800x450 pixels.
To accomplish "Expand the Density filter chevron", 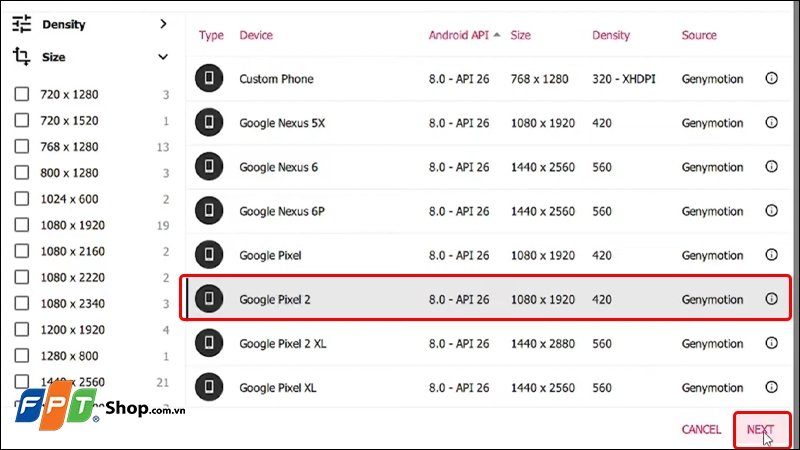I will tap(163, 24).
